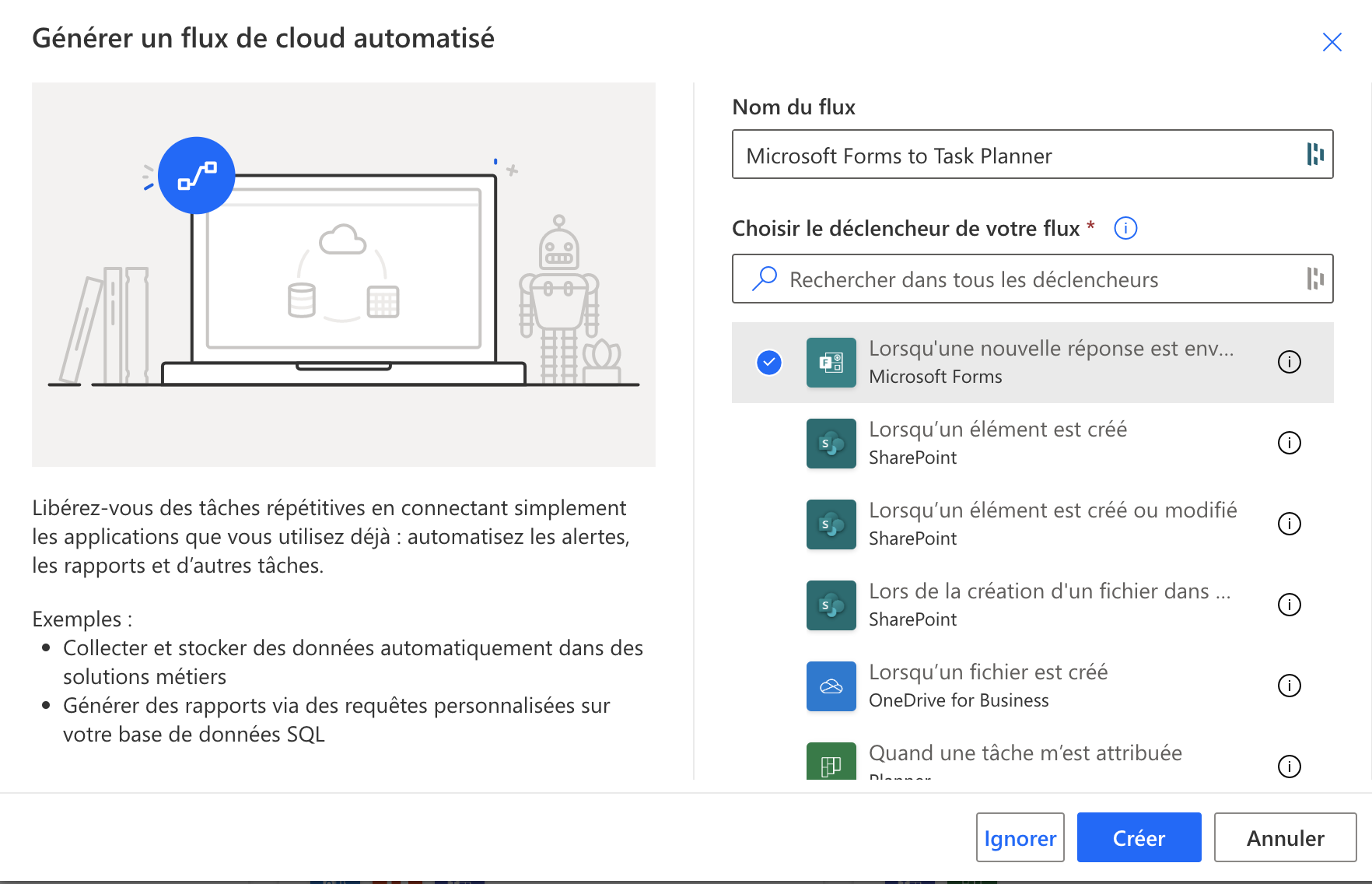Select 'Lorsqu'un élément est créé ou modifié' trigger
Viewport: 1372px width, 884px height.
[1052, 523]
